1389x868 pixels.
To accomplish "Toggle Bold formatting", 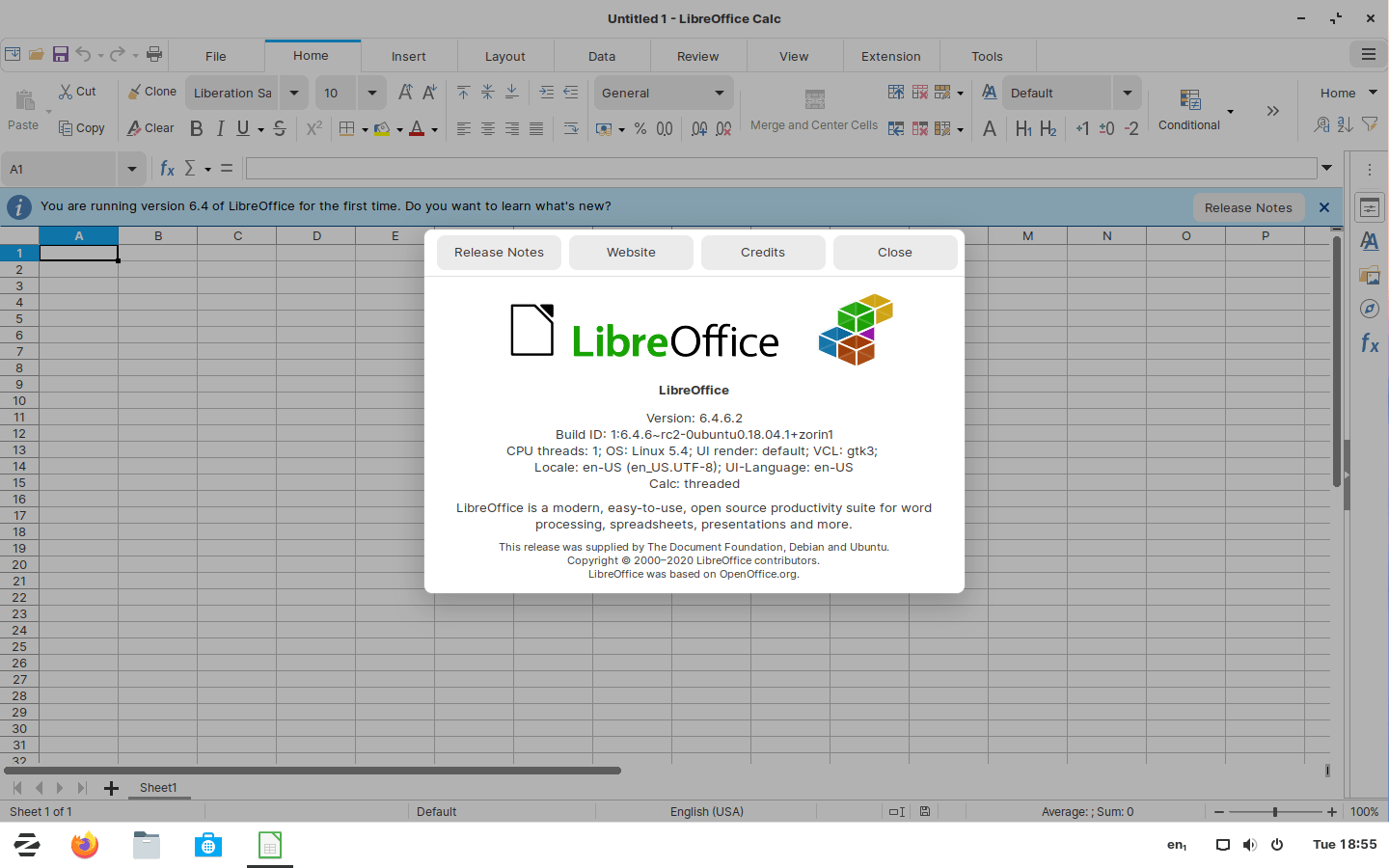I will pos(197,128).
